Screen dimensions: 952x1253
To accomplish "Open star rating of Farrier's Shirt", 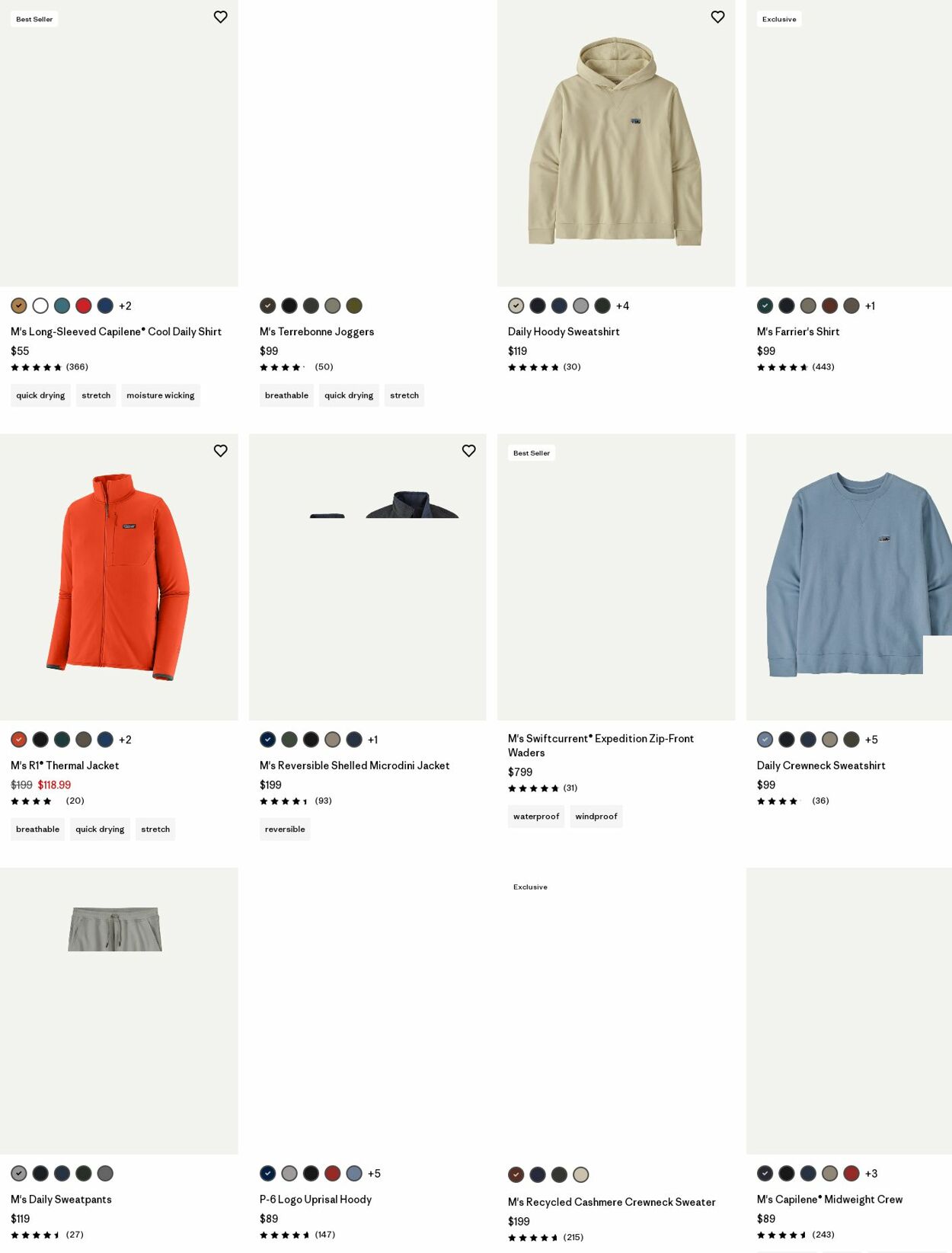I will coord(795,367).
